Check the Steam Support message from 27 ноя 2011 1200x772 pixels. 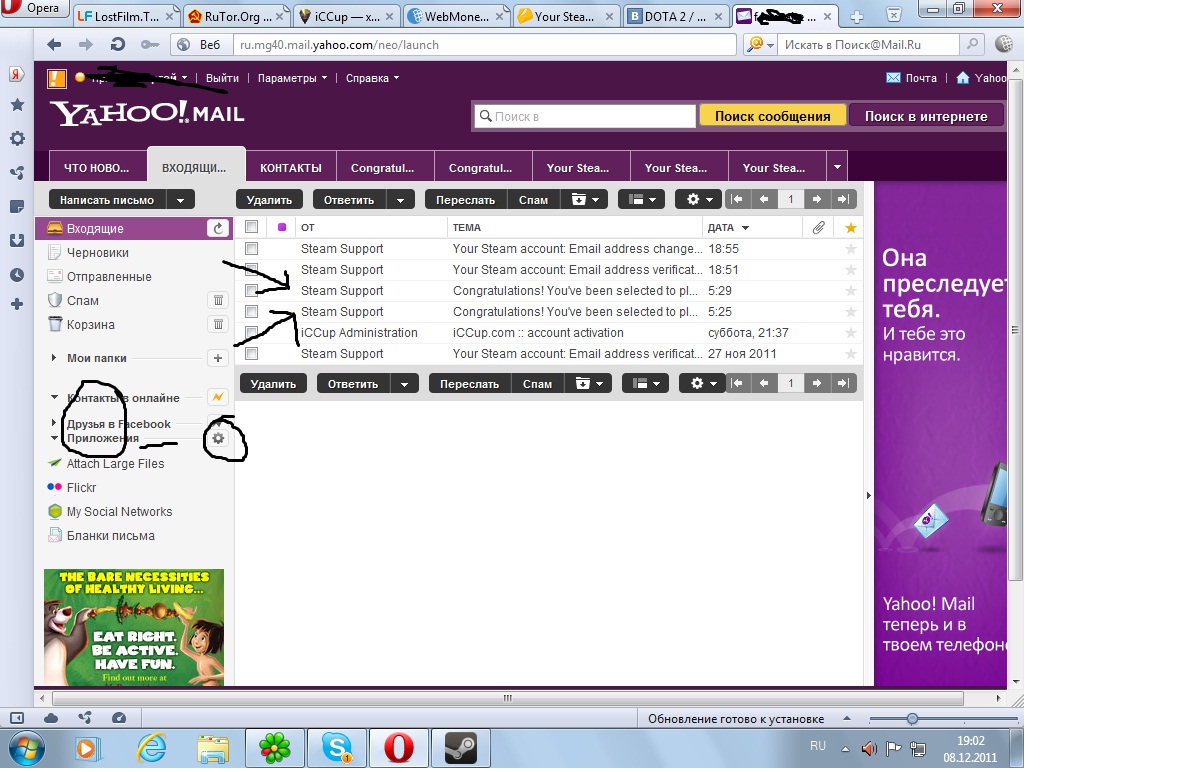click(x=252, y=353)
